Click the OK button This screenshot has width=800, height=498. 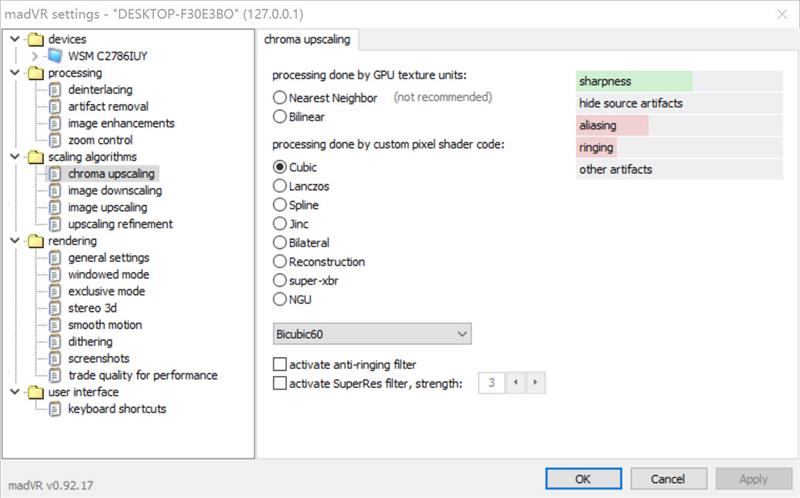coord(583,479)
